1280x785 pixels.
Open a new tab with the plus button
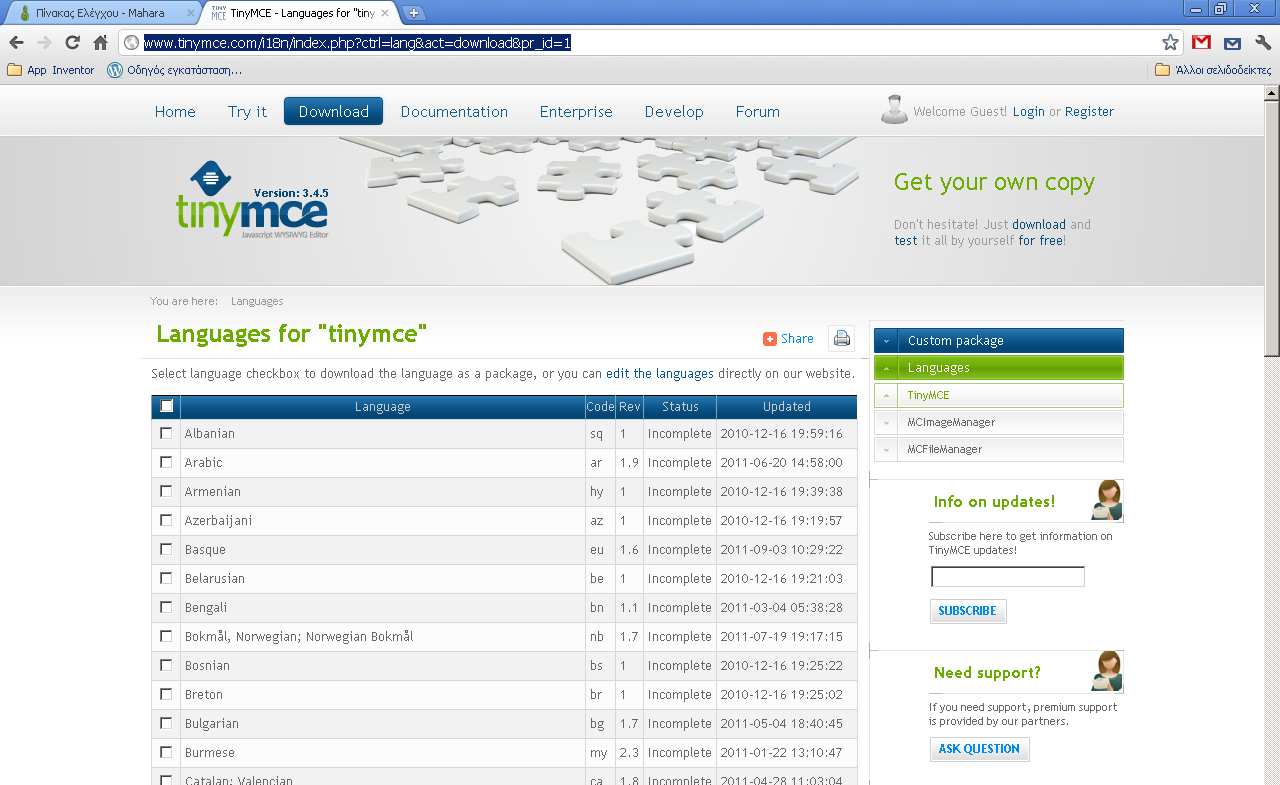pos(414,13)
